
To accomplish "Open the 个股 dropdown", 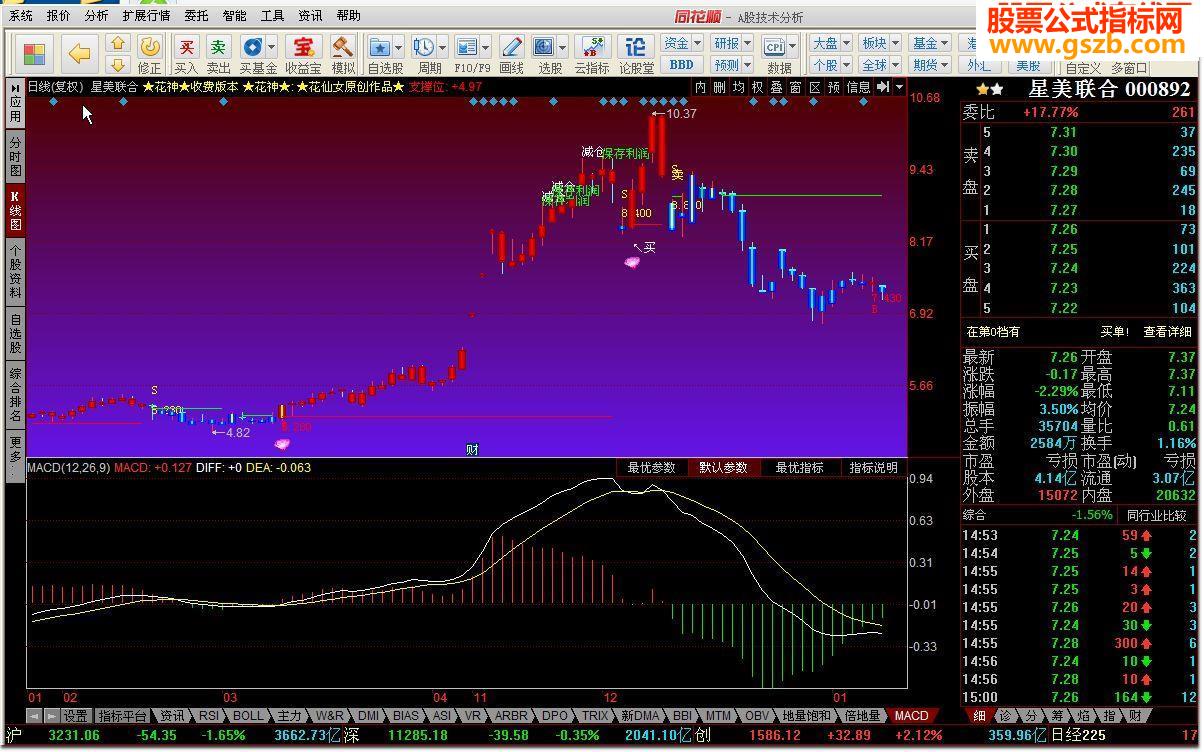I will (830, 65).
